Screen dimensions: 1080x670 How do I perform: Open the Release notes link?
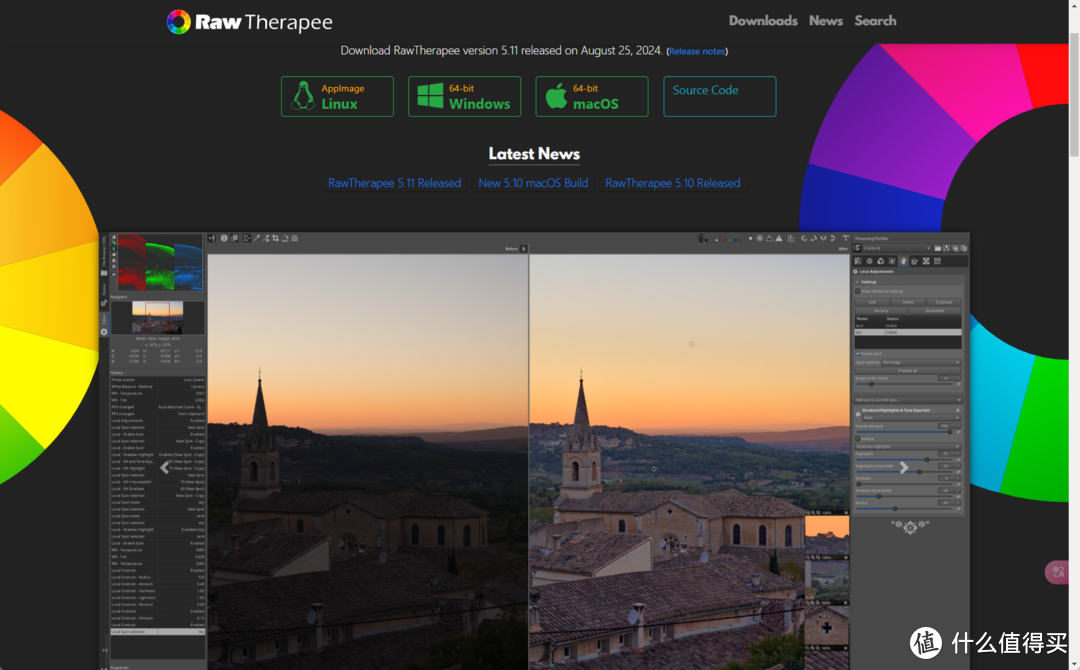697,51
